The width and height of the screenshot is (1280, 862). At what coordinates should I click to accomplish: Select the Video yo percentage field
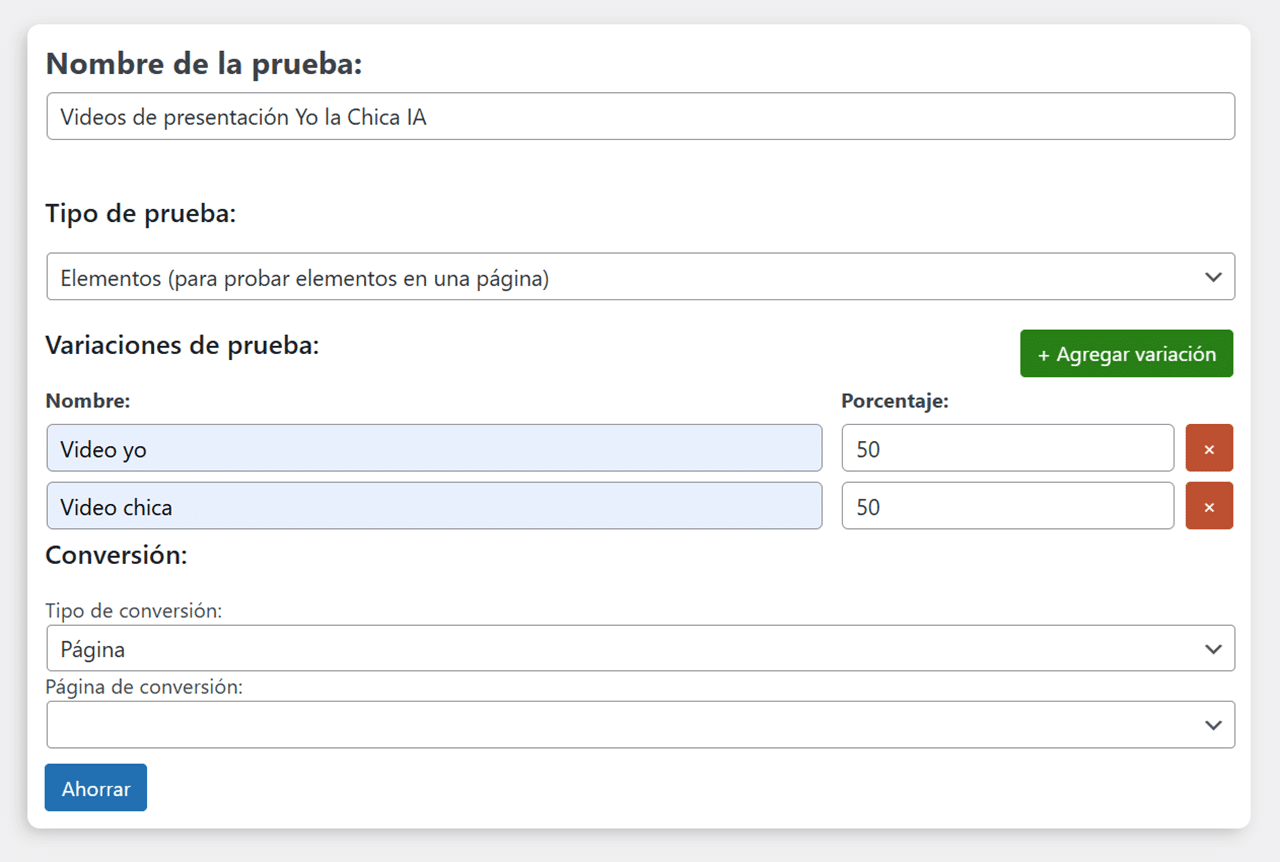click(1007, 448)
